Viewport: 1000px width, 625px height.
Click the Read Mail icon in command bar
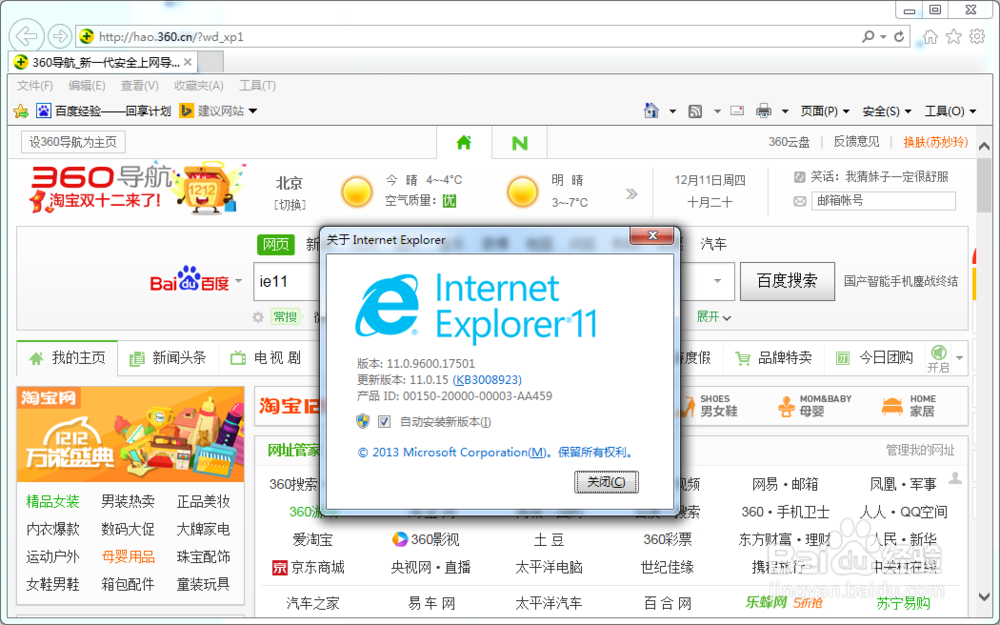pyautogui.click(x=737, y=110)
